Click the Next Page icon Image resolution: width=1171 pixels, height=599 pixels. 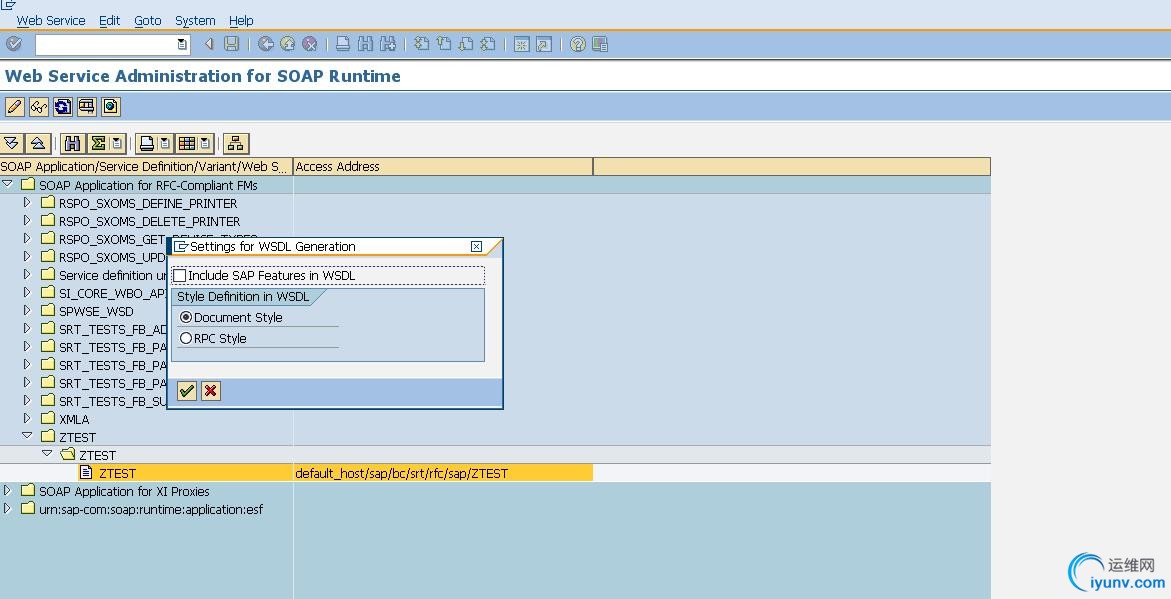466,44
